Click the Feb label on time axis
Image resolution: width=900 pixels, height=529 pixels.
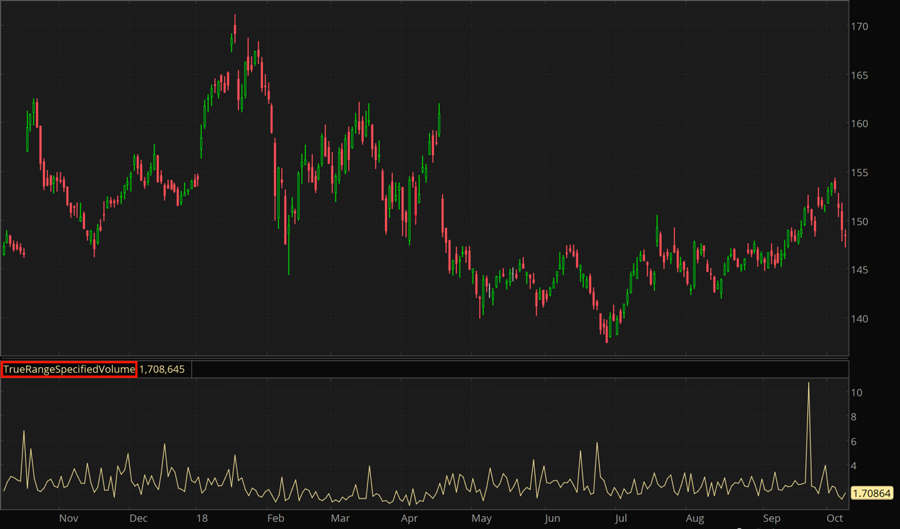275,519
